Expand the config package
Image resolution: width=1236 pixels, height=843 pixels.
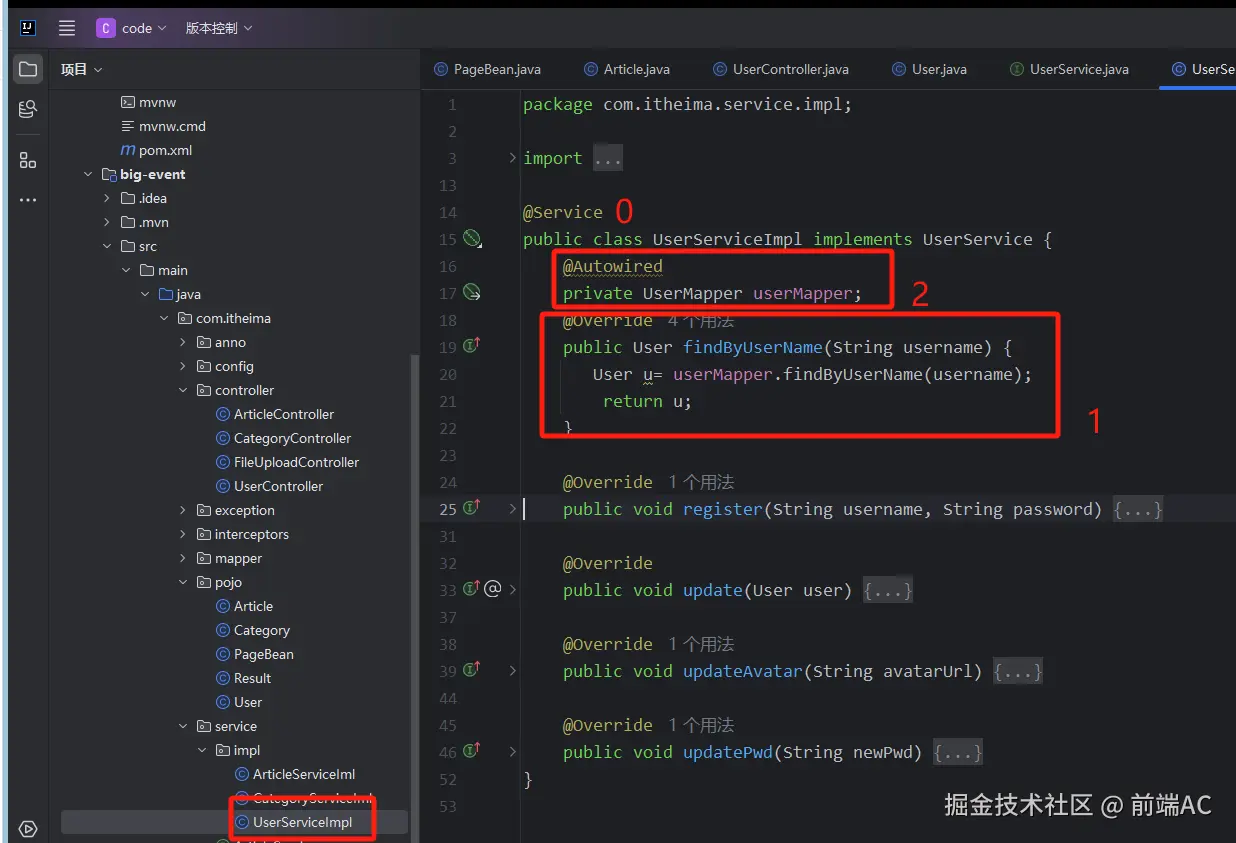point(183,366)
